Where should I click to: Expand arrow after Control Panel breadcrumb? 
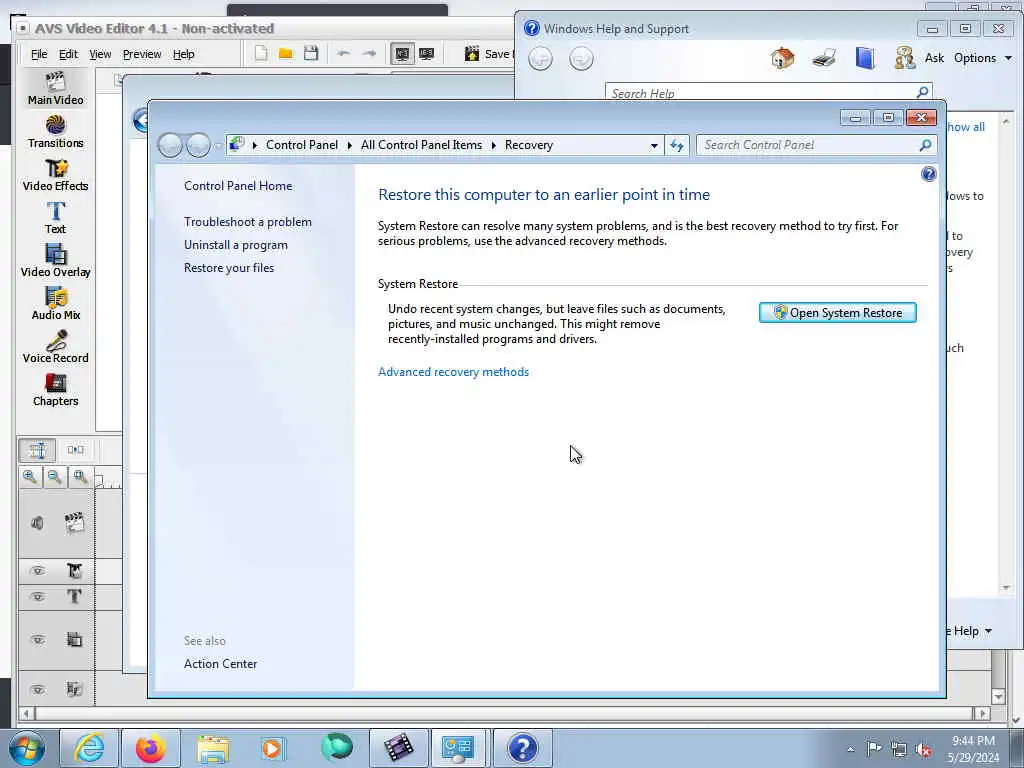pyautogui.click(x=349, y=145)
